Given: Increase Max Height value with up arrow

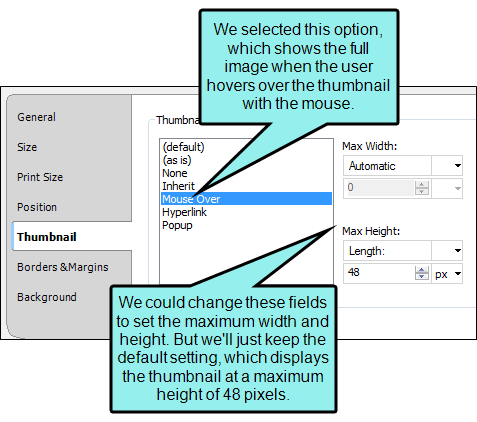Looking at the screenshot, I should tap(422, 270).
